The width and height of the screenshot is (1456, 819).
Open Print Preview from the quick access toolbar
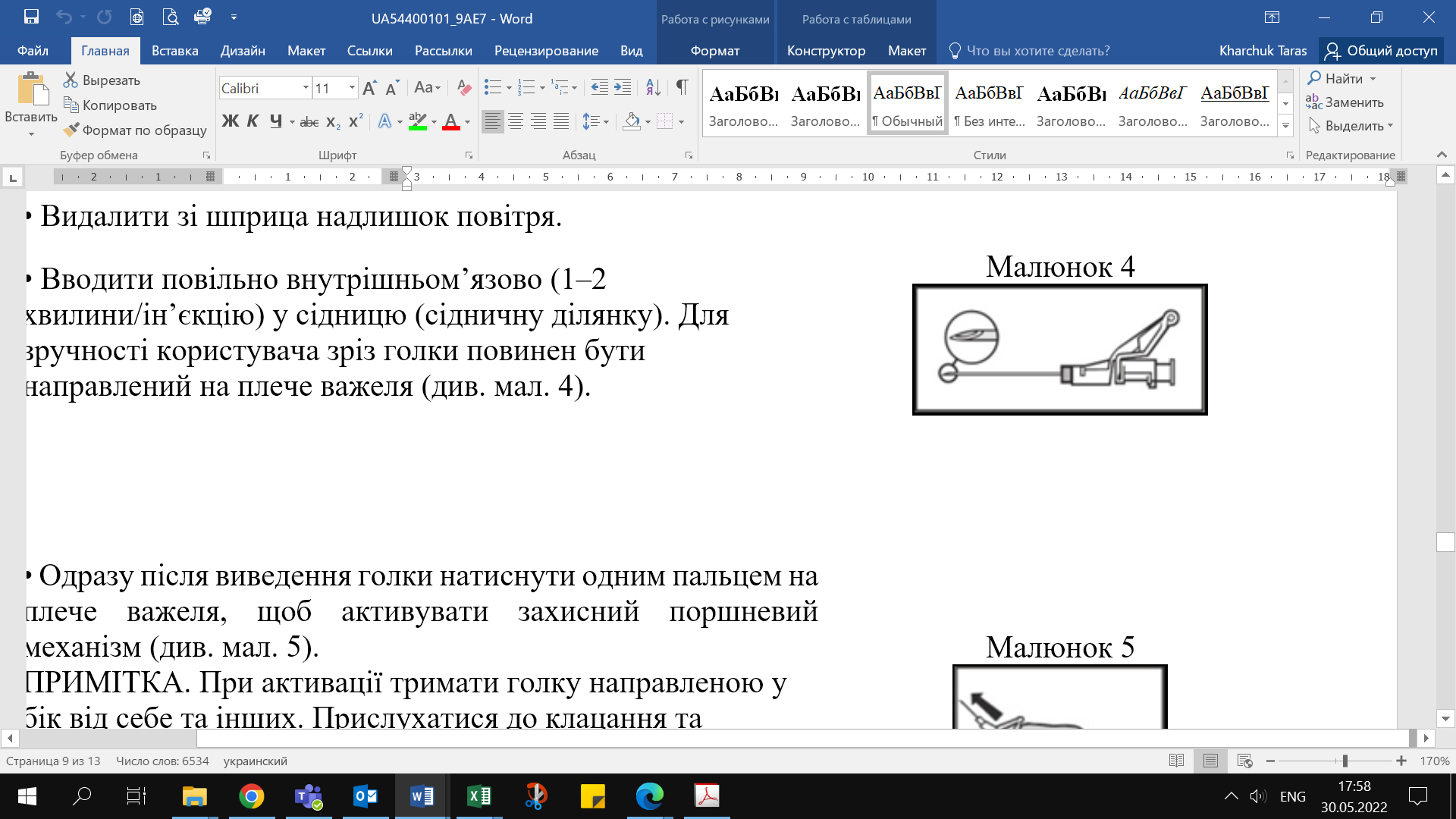(171, 17)
